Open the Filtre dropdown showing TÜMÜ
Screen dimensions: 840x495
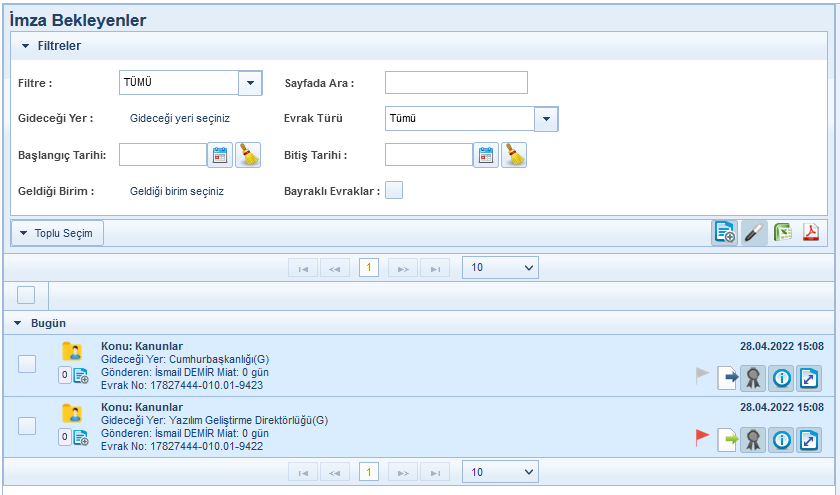point(250,83)
